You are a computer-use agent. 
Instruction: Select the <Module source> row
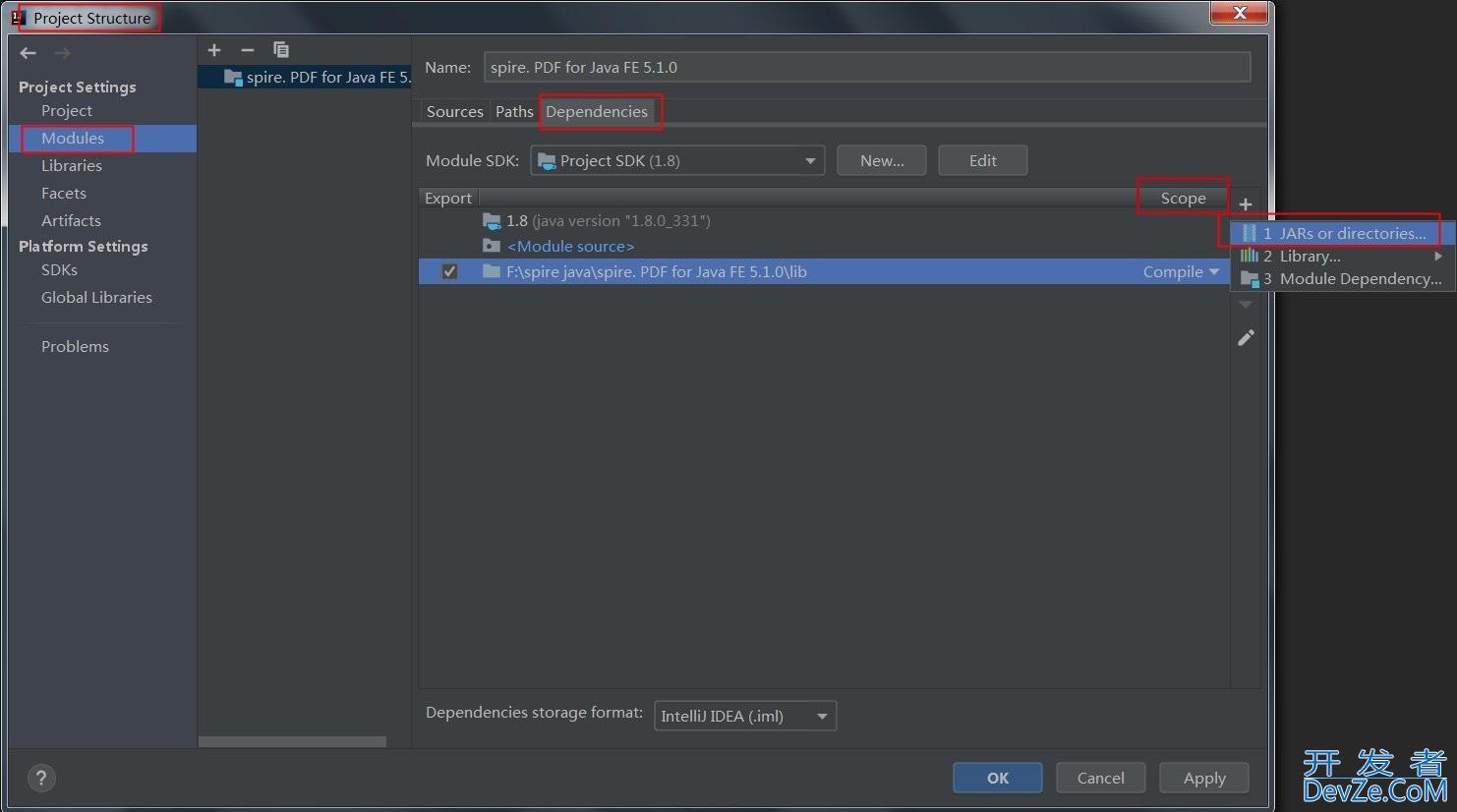(x=824, y=246)
